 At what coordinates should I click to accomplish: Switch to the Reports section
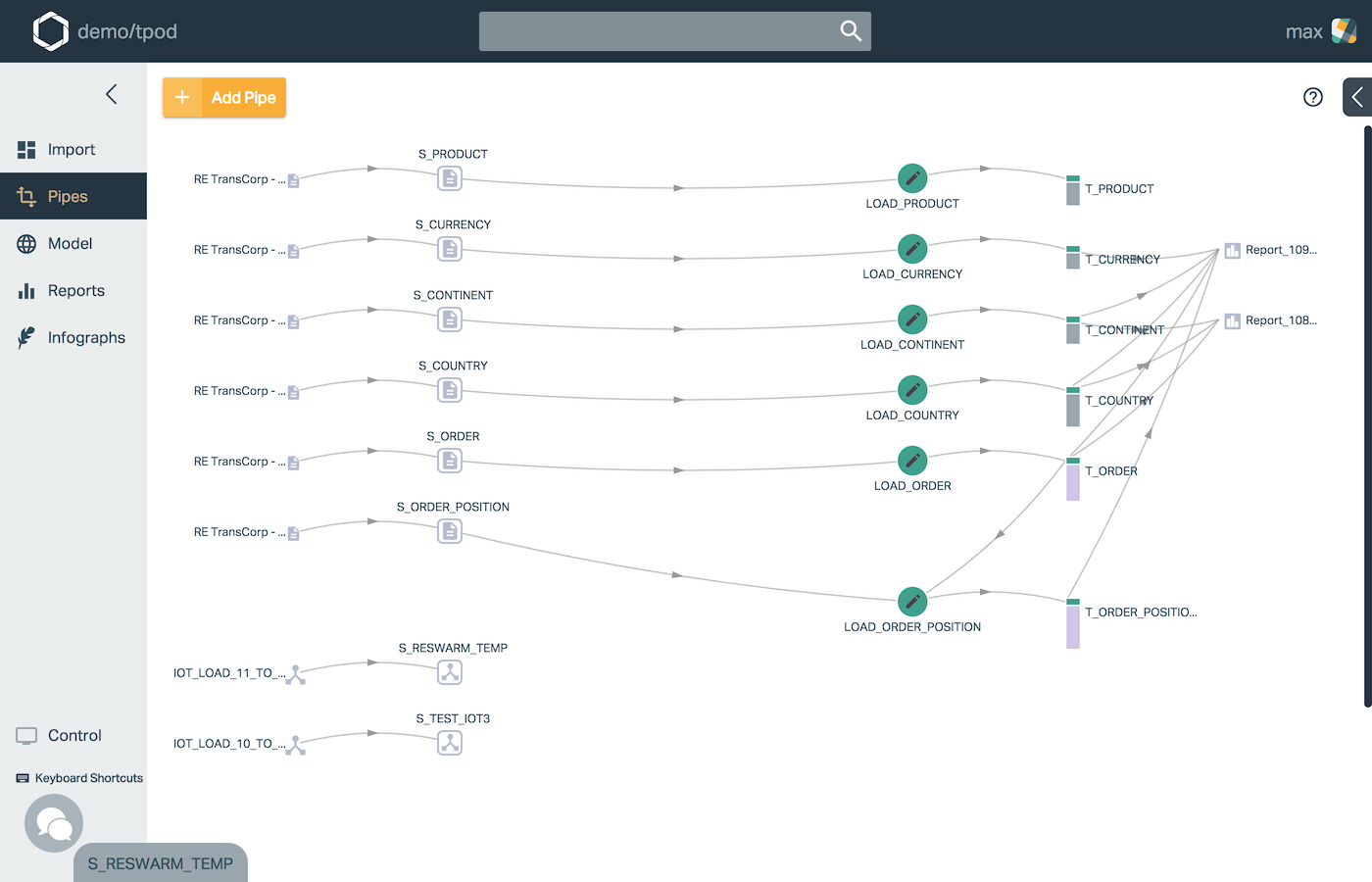point(75,290)
